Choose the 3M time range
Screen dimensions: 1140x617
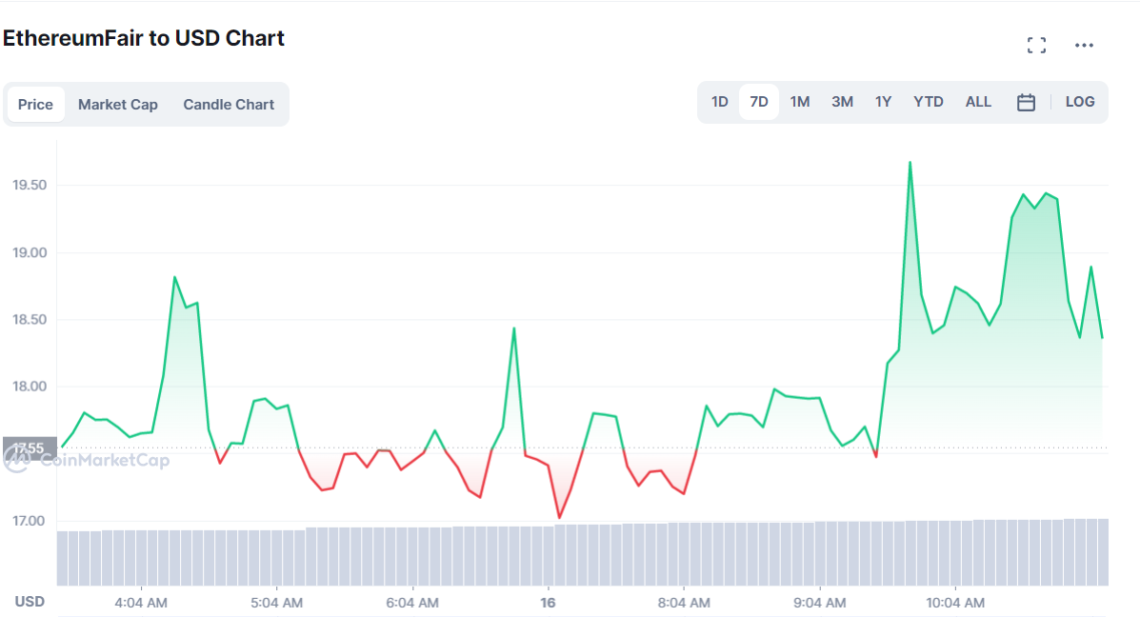(842, 102)
